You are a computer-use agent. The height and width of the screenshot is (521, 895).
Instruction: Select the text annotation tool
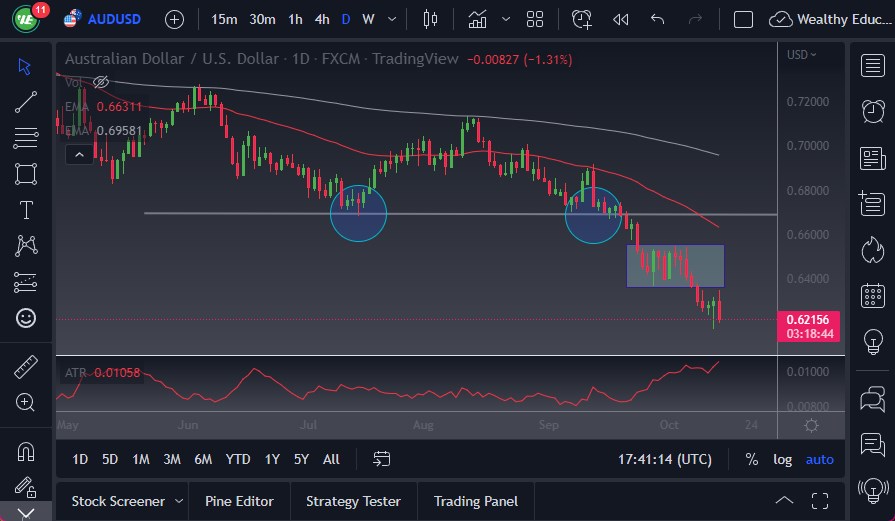point(26,210)
